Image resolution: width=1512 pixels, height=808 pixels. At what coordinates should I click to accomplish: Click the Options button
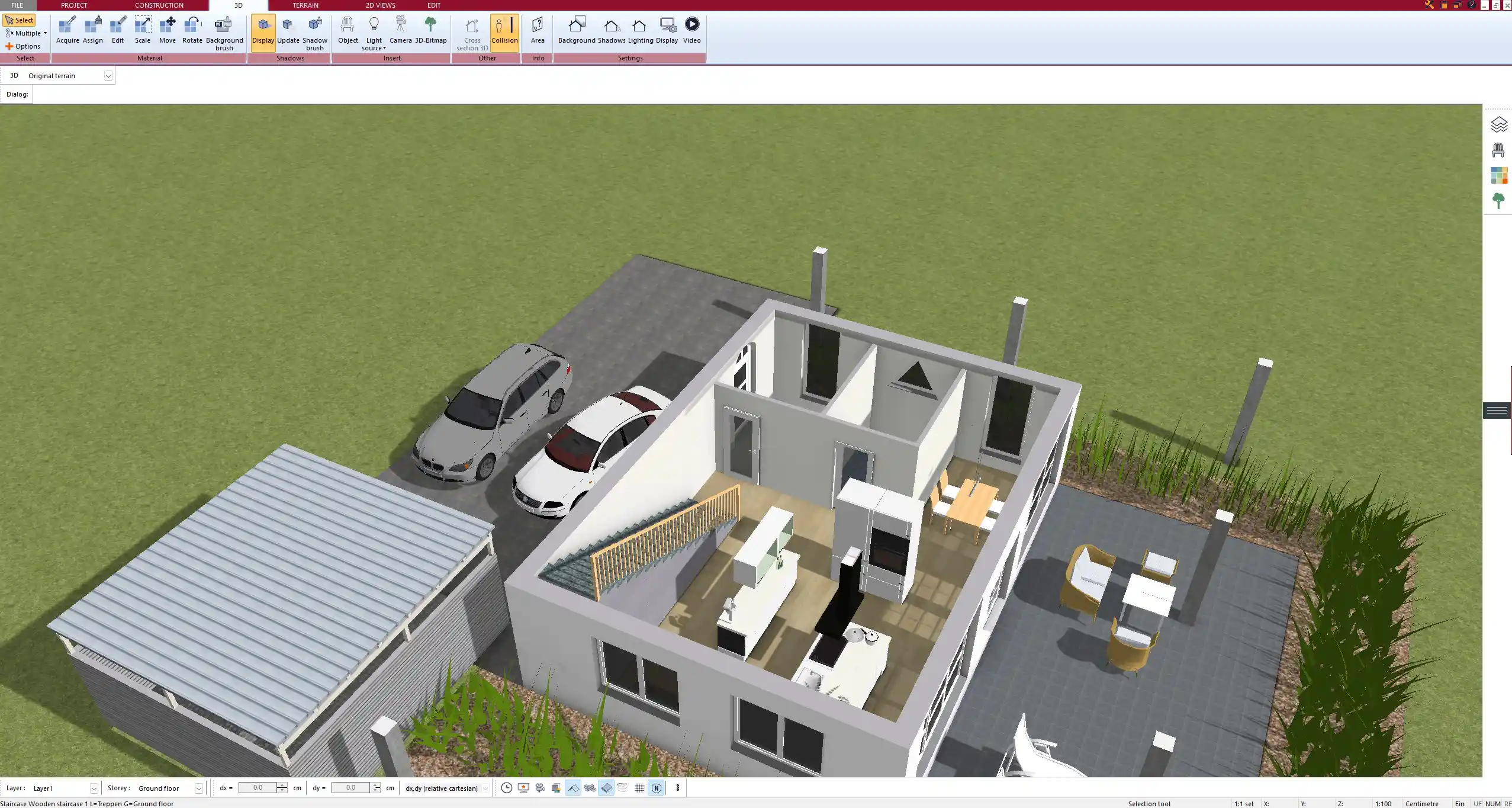(x=23, y=46)
